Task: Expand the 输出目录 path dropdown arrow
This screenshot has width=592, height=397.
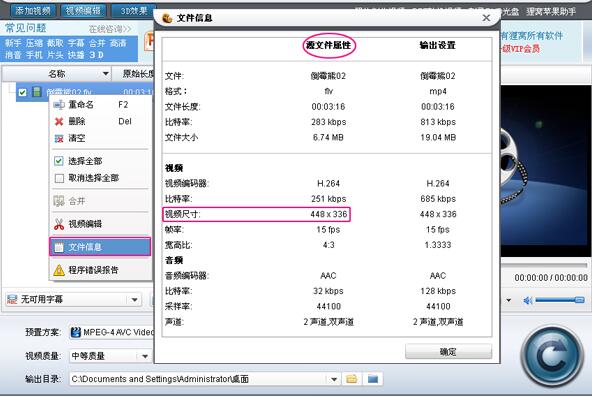Action: pyautogui.click(x=334, y=379)
